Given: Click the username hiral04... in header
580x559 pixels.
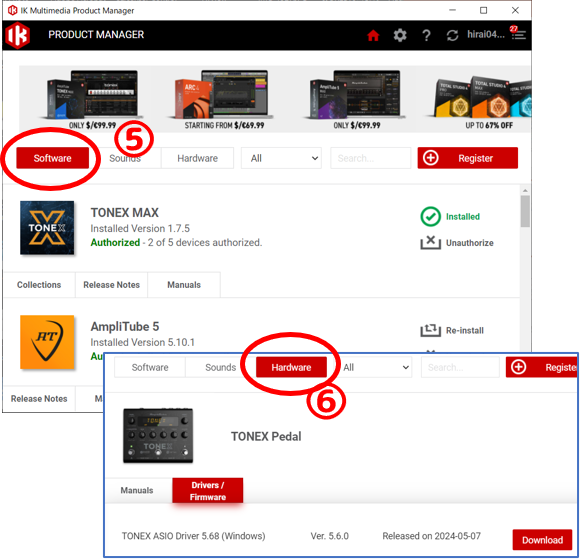Looking at the screenshot, I should click(485, 34).
